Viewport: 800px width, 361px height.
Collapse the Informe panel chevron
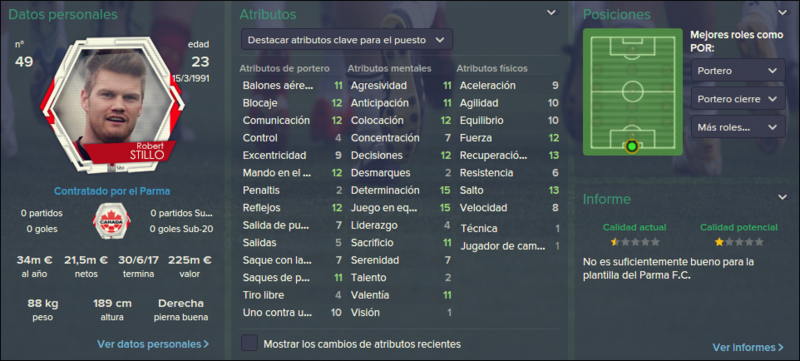[x=782, y=197]
